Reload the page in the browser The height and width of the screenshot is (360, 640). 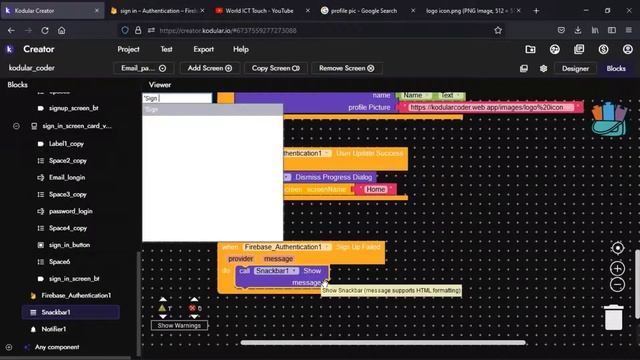click(x=45, y=31)
